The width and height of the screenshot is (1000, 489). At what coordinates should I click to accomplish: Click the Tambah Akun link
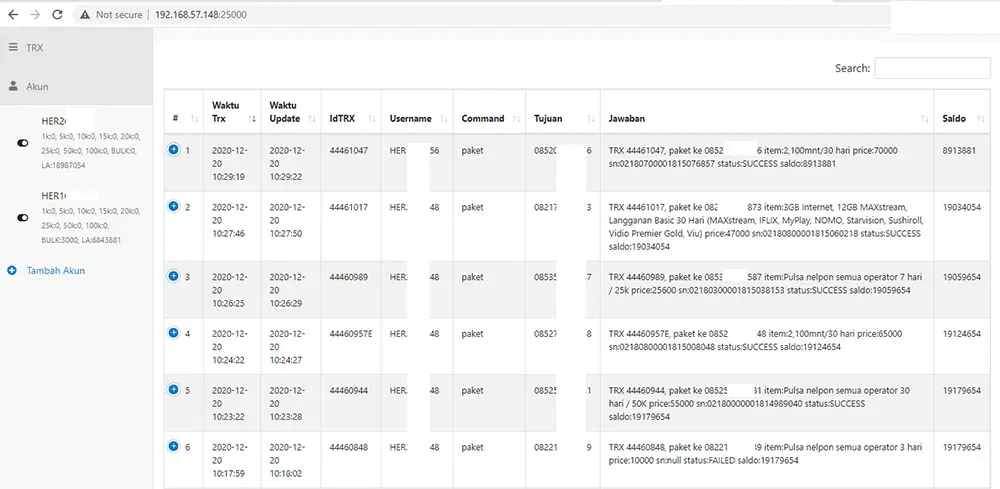56,270
